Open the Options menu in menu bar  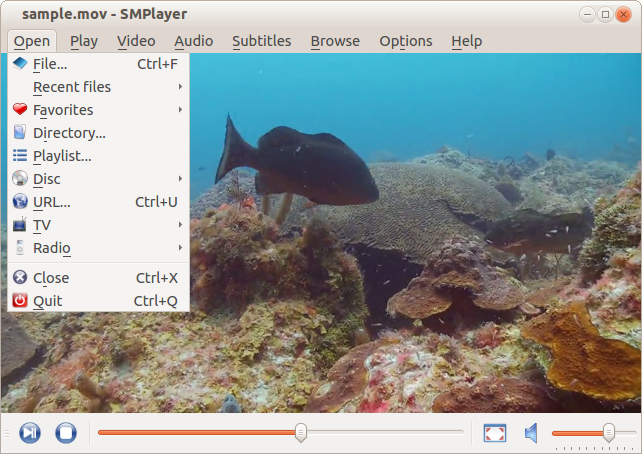405,41
